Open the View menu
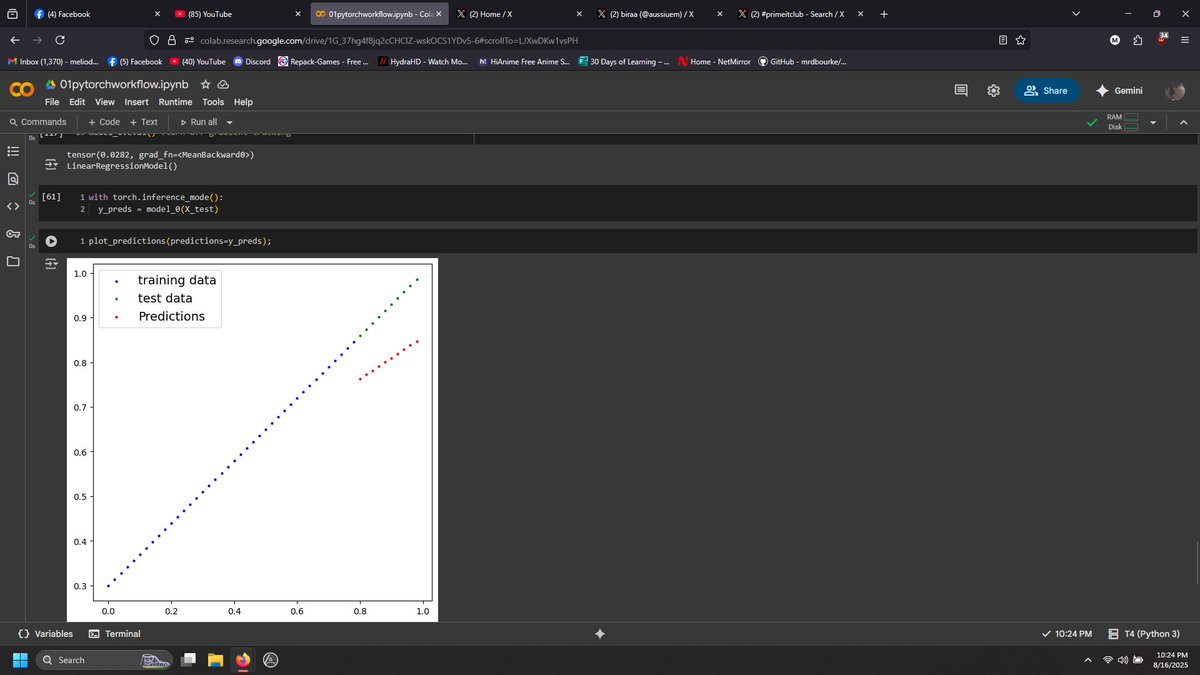 click(x=105, y=102)
